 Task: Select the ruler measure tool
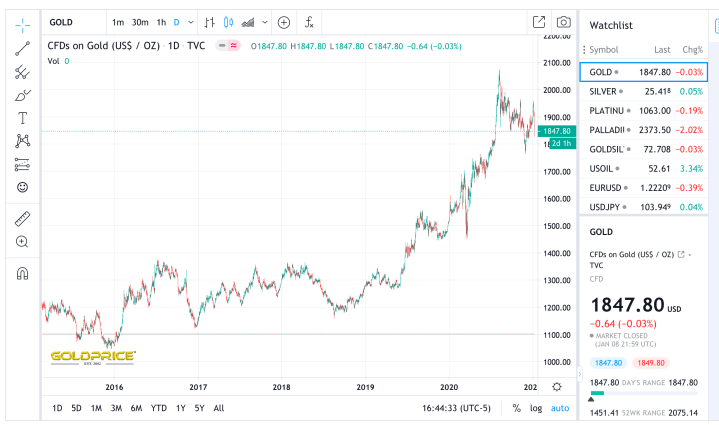click(22, 218)
